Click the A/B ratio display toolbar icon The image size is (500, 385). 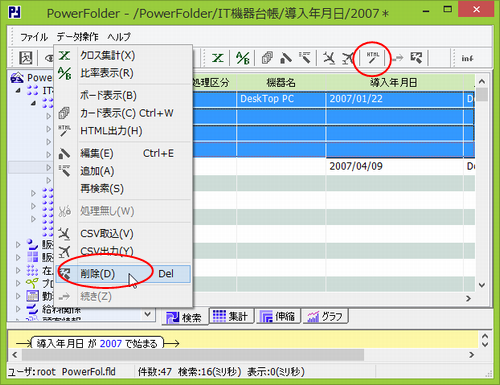(x=243, y=58)
